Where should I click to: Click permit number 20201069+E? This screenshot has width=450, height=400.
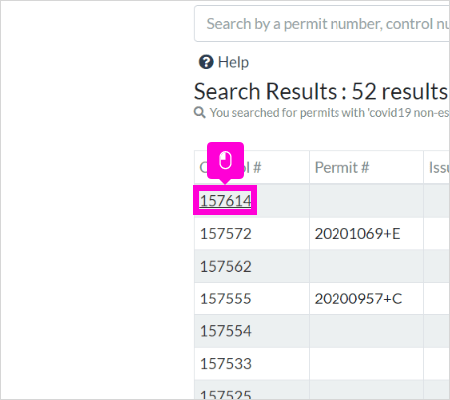coord(357,234)
